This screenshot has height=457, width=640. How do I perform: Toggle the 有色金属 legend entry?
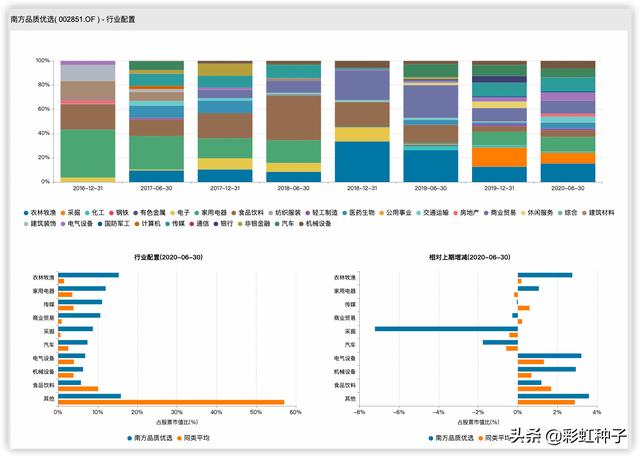149,213
